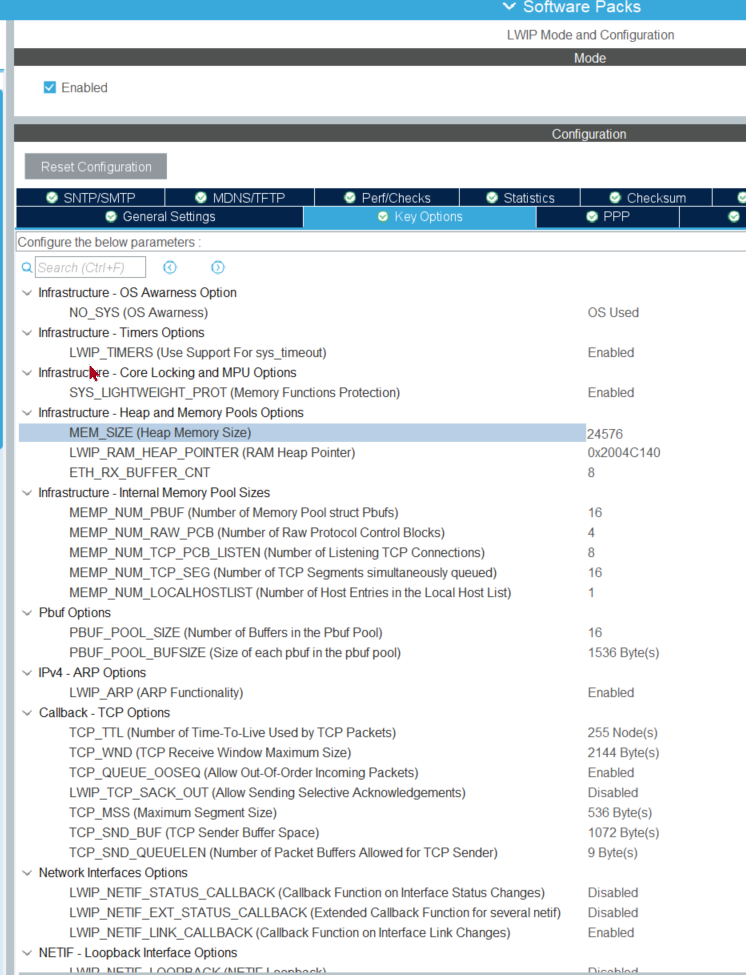Collapse Infrastructure - Timers Options group
Screen dimensions: 746x975
coord(27,333)
